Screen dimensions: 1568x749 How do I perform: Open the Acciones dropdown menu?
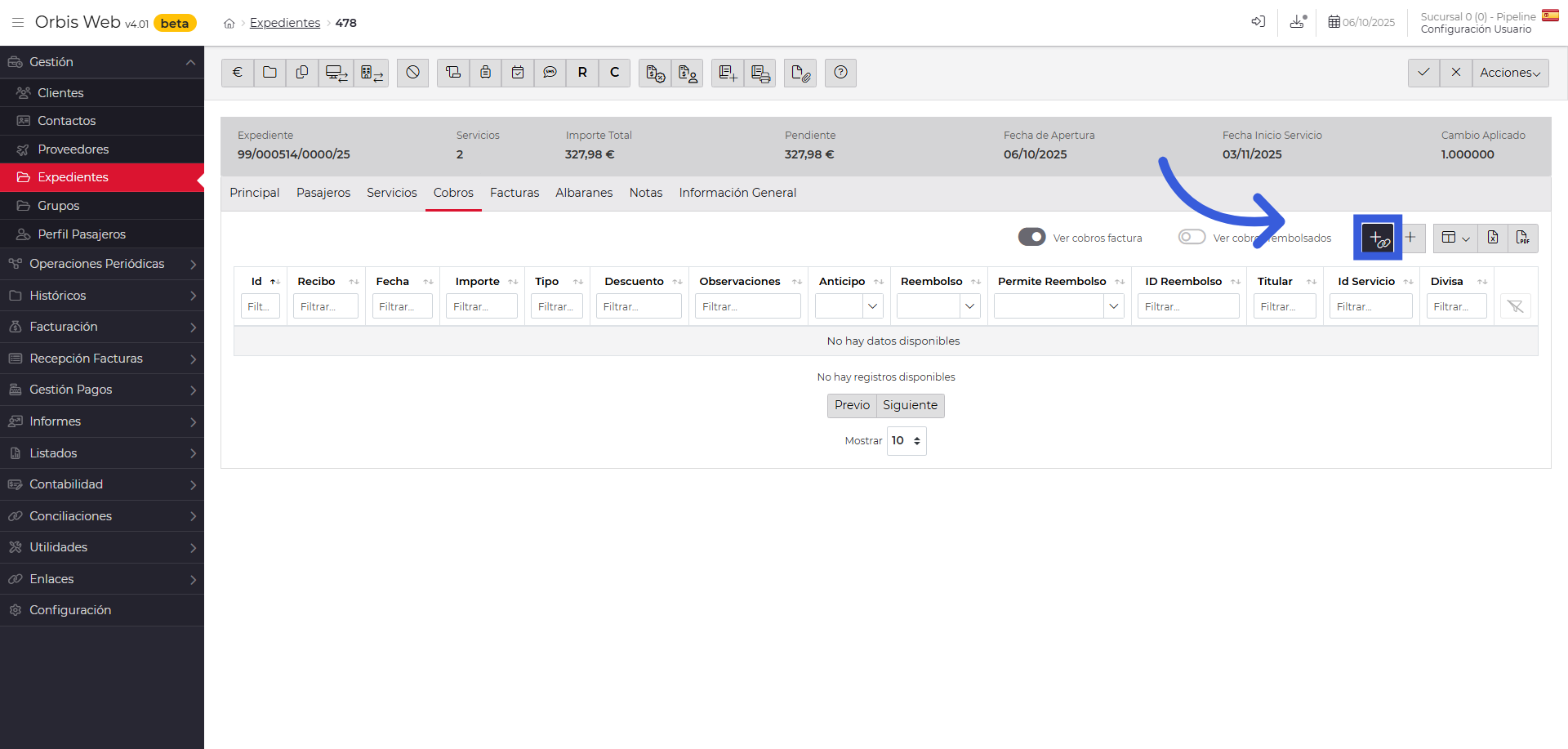(1510, 73)
